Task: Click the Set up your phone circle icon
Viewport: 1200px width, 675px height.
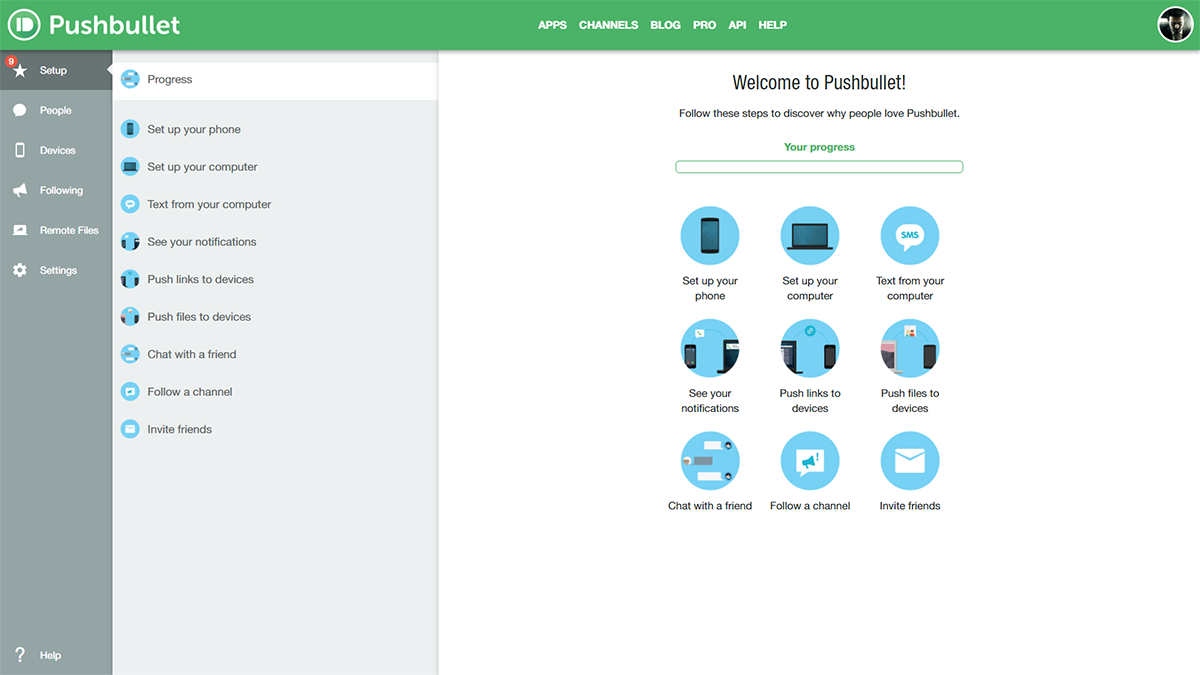Action: pyautogui.click(x=710, y=236)
